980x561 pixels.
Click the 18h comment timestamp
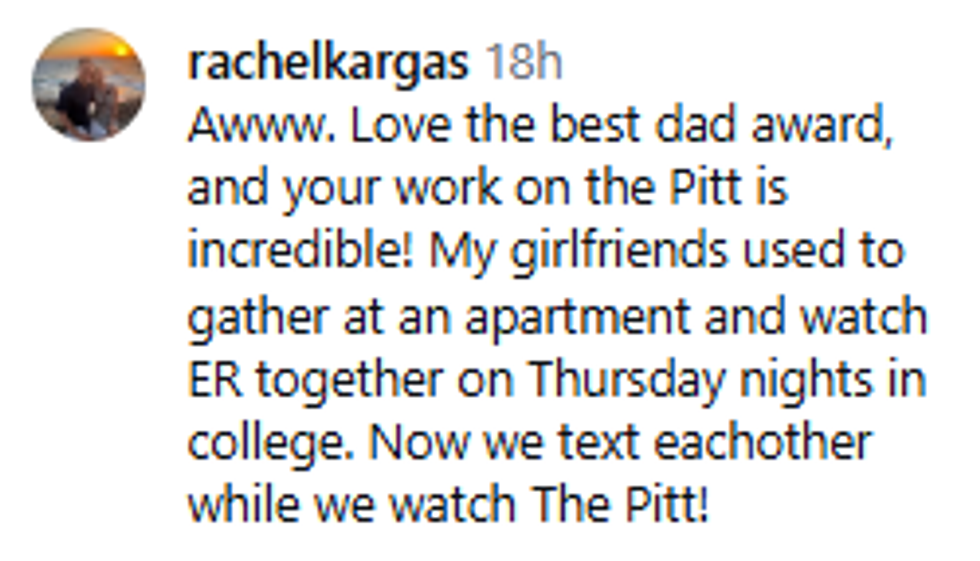(523, 64)
